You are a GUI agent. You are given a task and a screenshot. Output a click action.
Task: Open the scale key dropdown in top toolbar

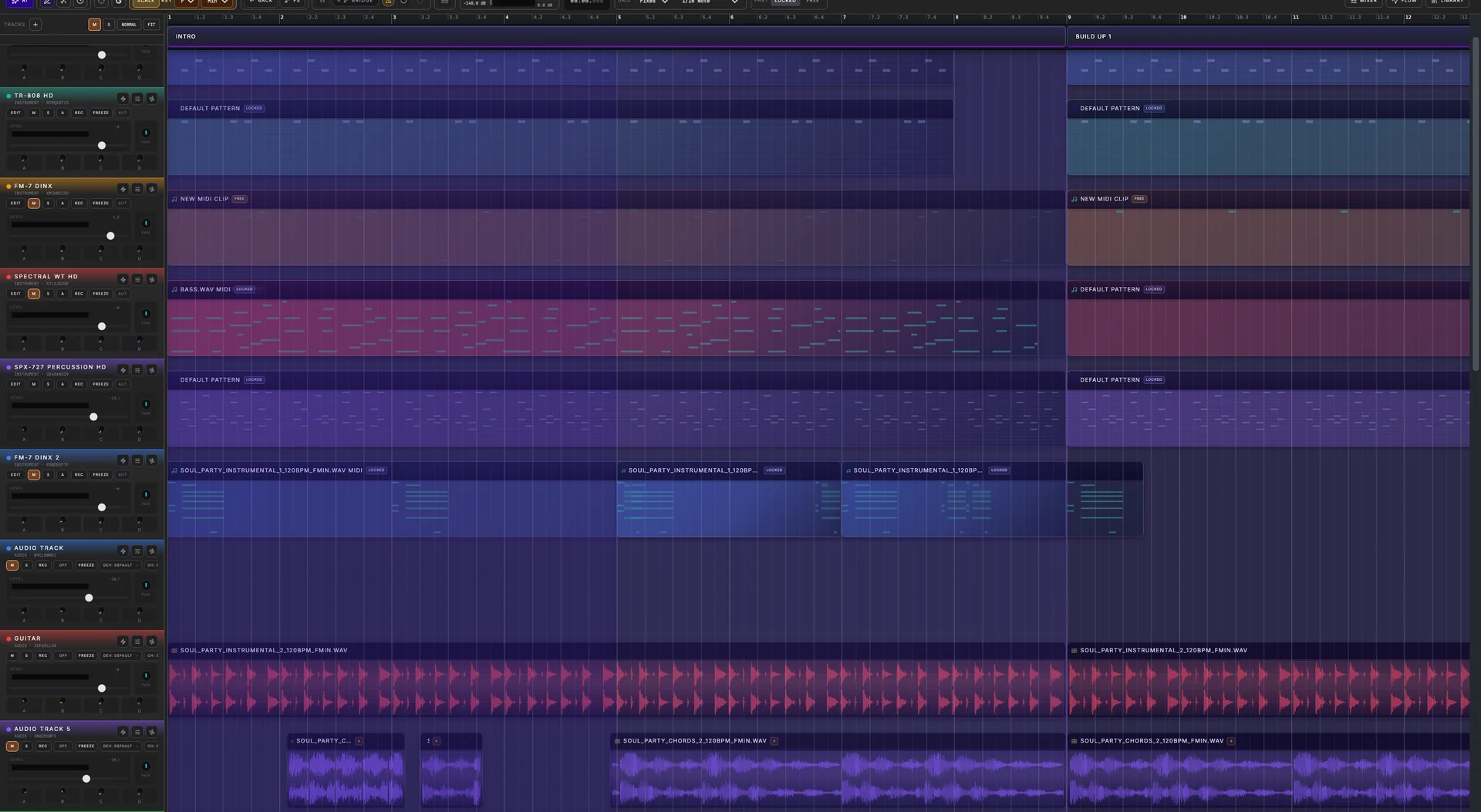point(187,2)
